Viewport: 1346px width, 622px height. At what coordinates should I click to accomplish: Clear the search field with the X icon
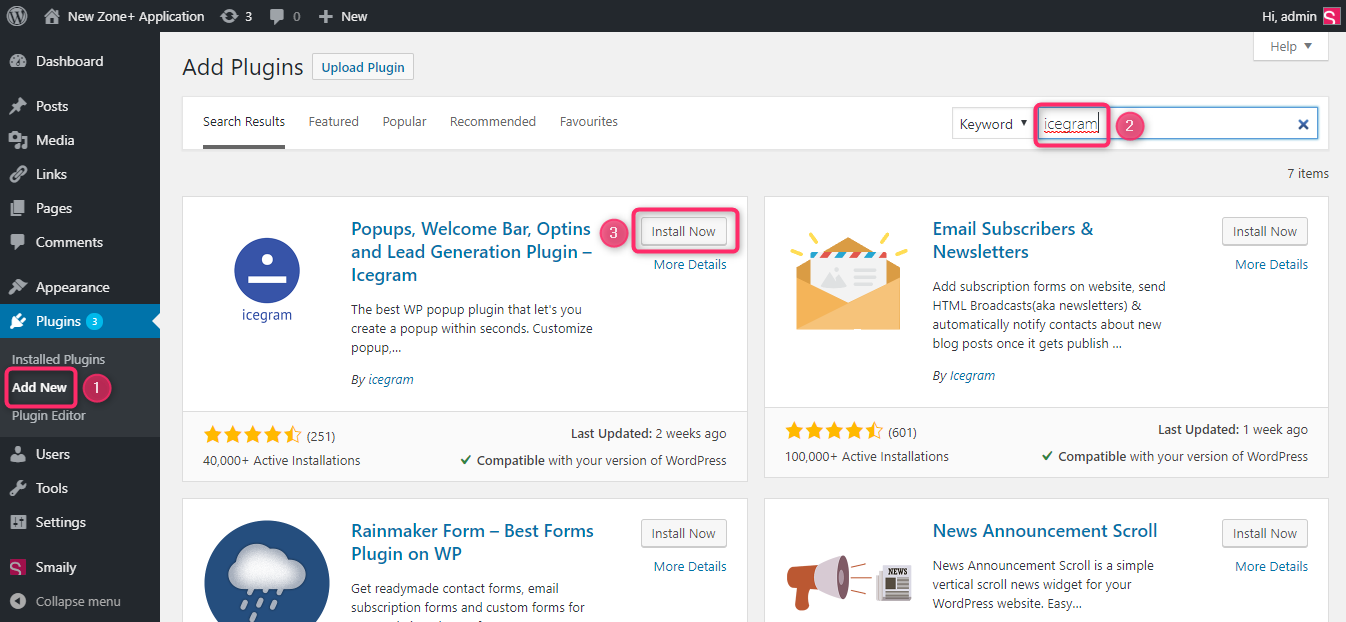coord(1303,124)
